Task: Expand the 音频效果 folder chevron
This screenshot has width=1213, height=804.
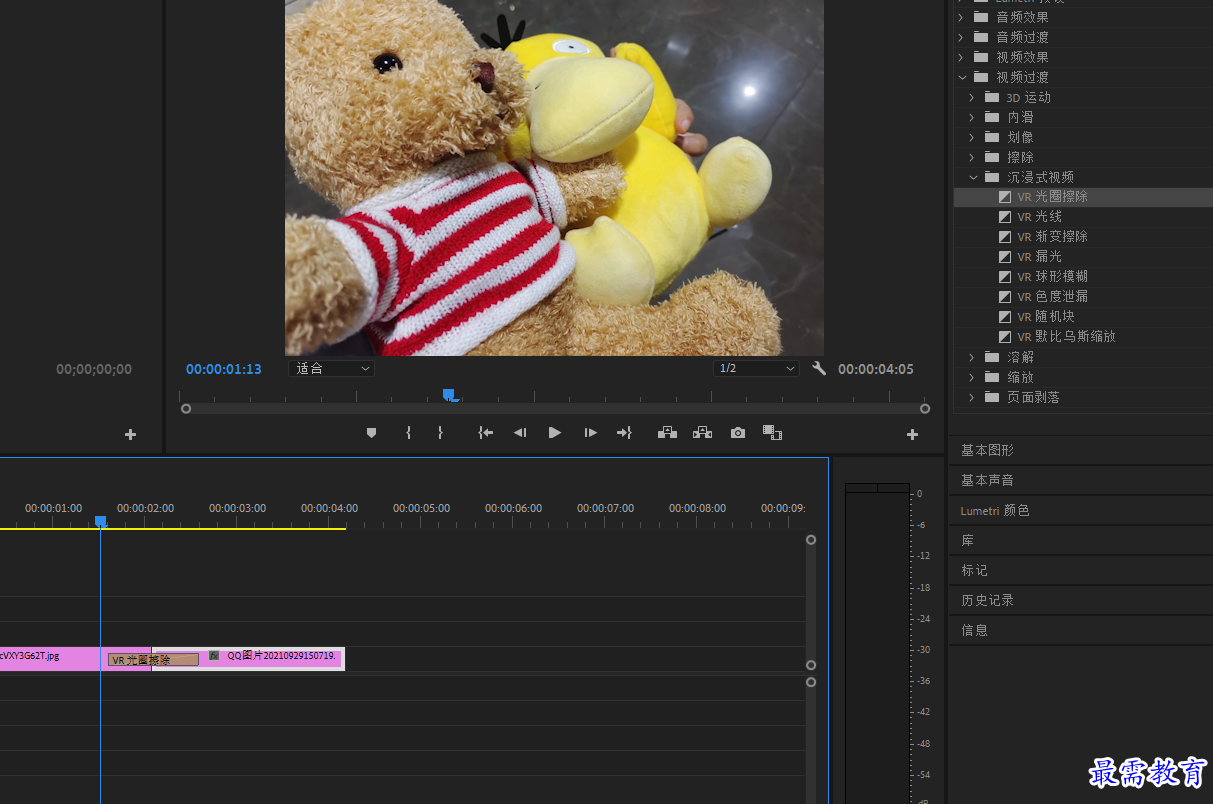Action: coord(961,17)
